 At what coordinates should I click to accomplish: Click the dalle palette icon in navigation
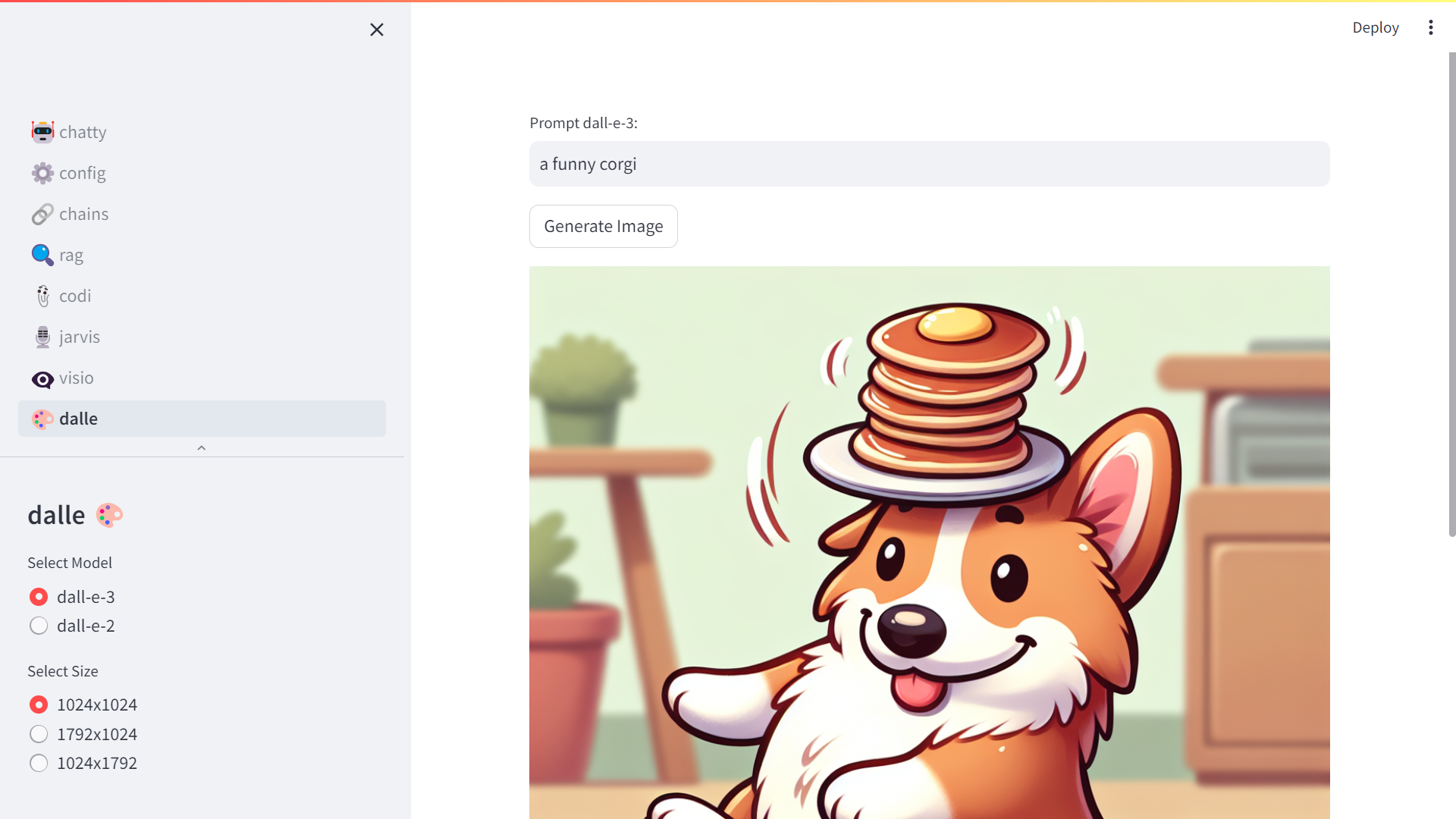42,419
